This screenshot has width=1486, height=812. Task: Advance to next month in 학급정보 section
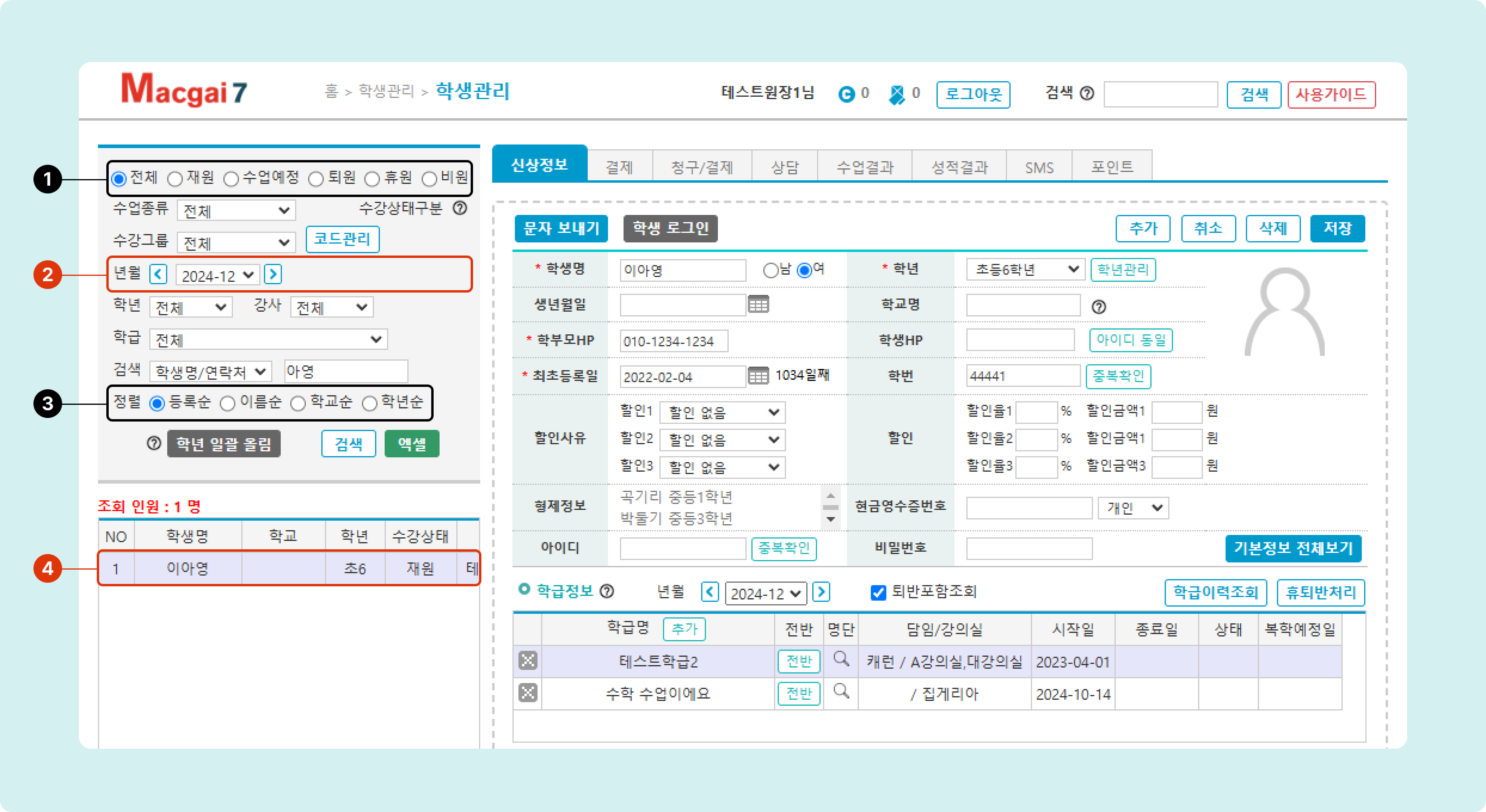(821, 592)
